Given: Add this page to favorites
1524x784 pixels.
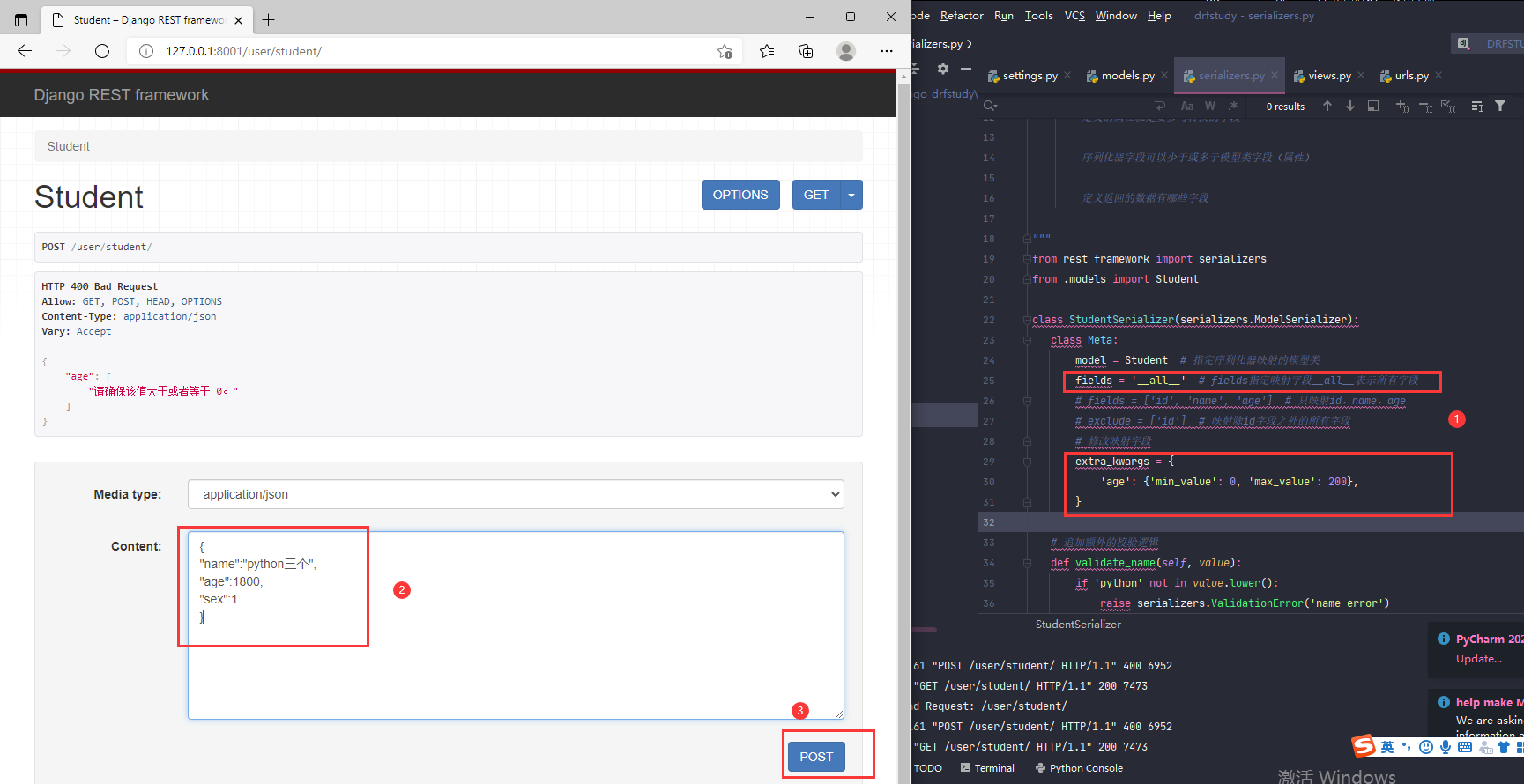Looking at the screenshot, I should point(725,51).
